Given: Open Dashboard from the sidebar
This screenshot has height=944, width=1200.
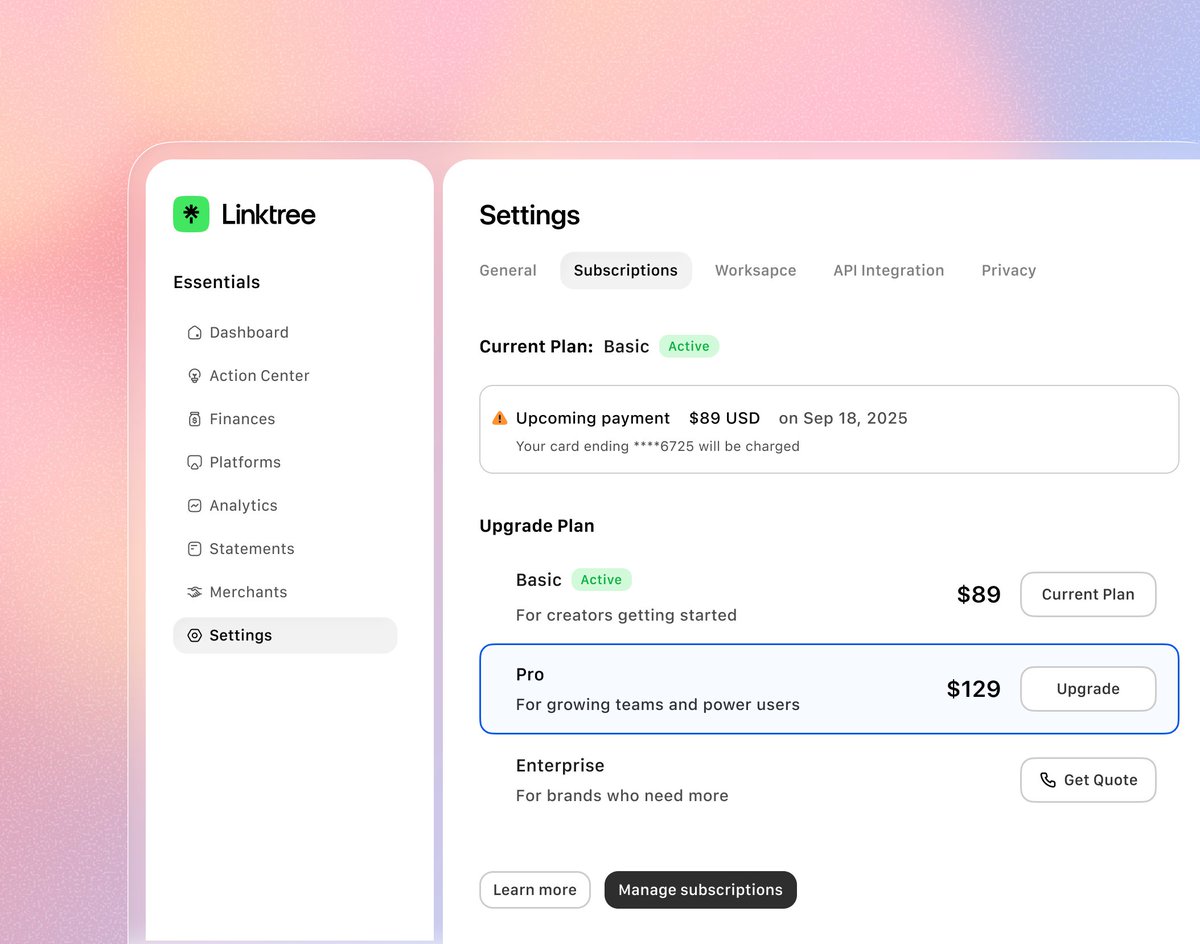Looking at the screenshot, I should [285, 332].
